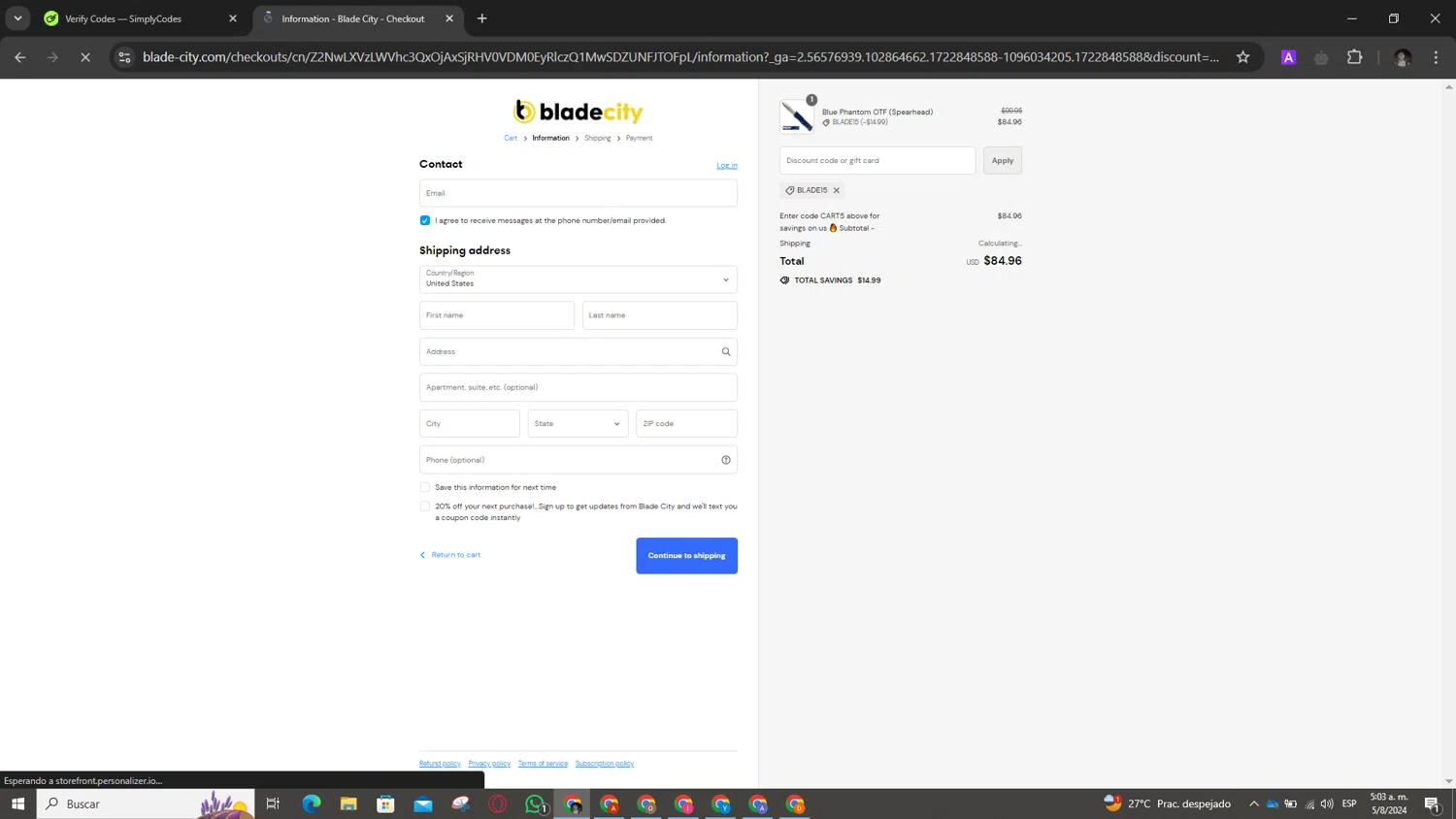Focus the Email input field
Viewport: 1456px width, 819px height.
click(x=578, y=193)
